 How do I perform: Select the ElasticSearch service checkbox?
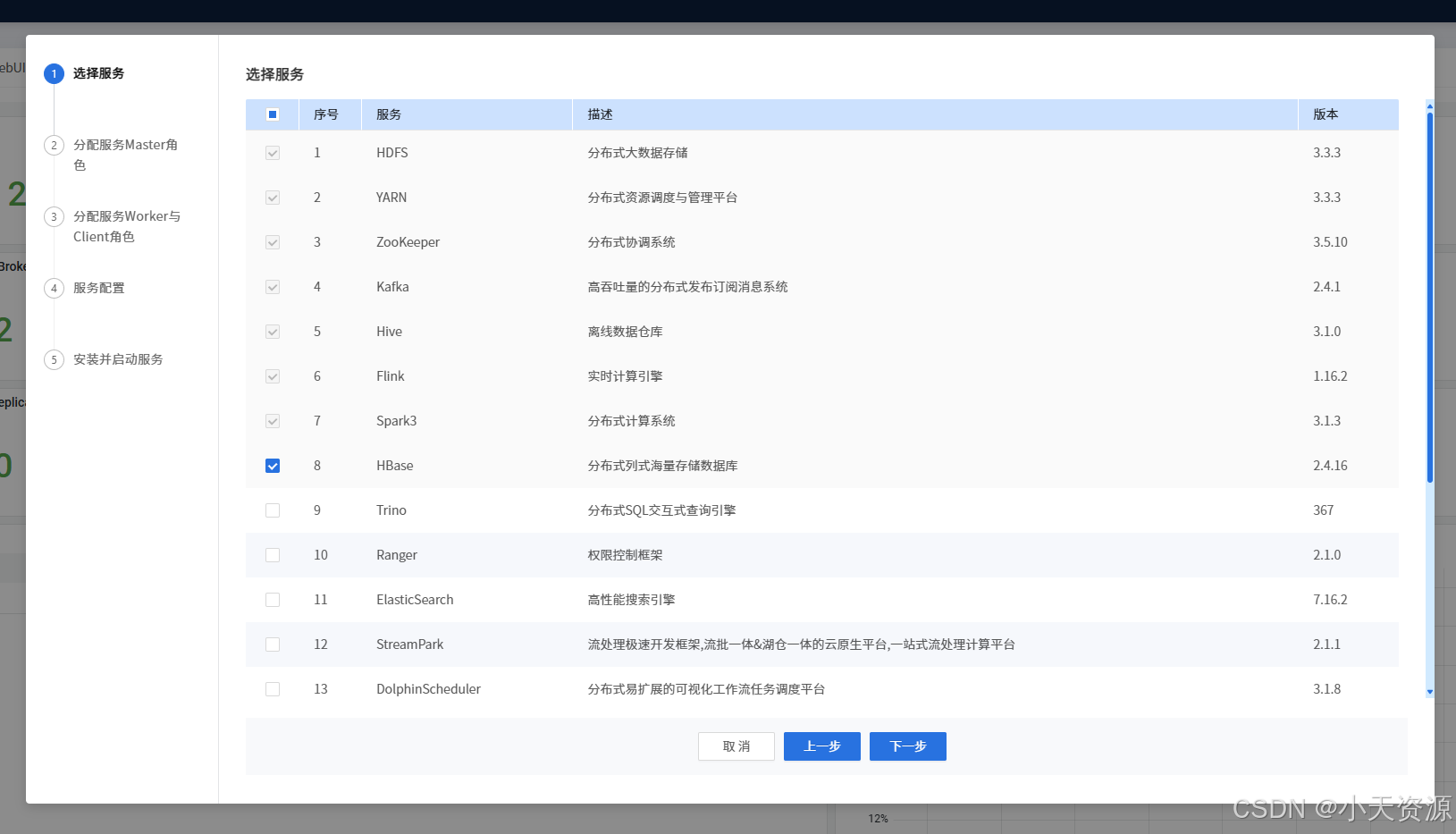273,600
